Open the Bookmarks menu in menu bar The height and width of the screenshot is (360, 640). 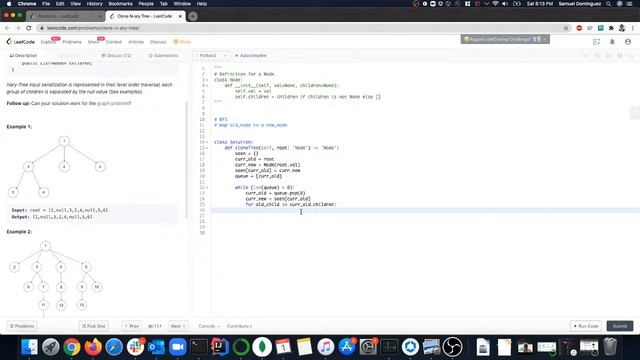coord(120,4)
